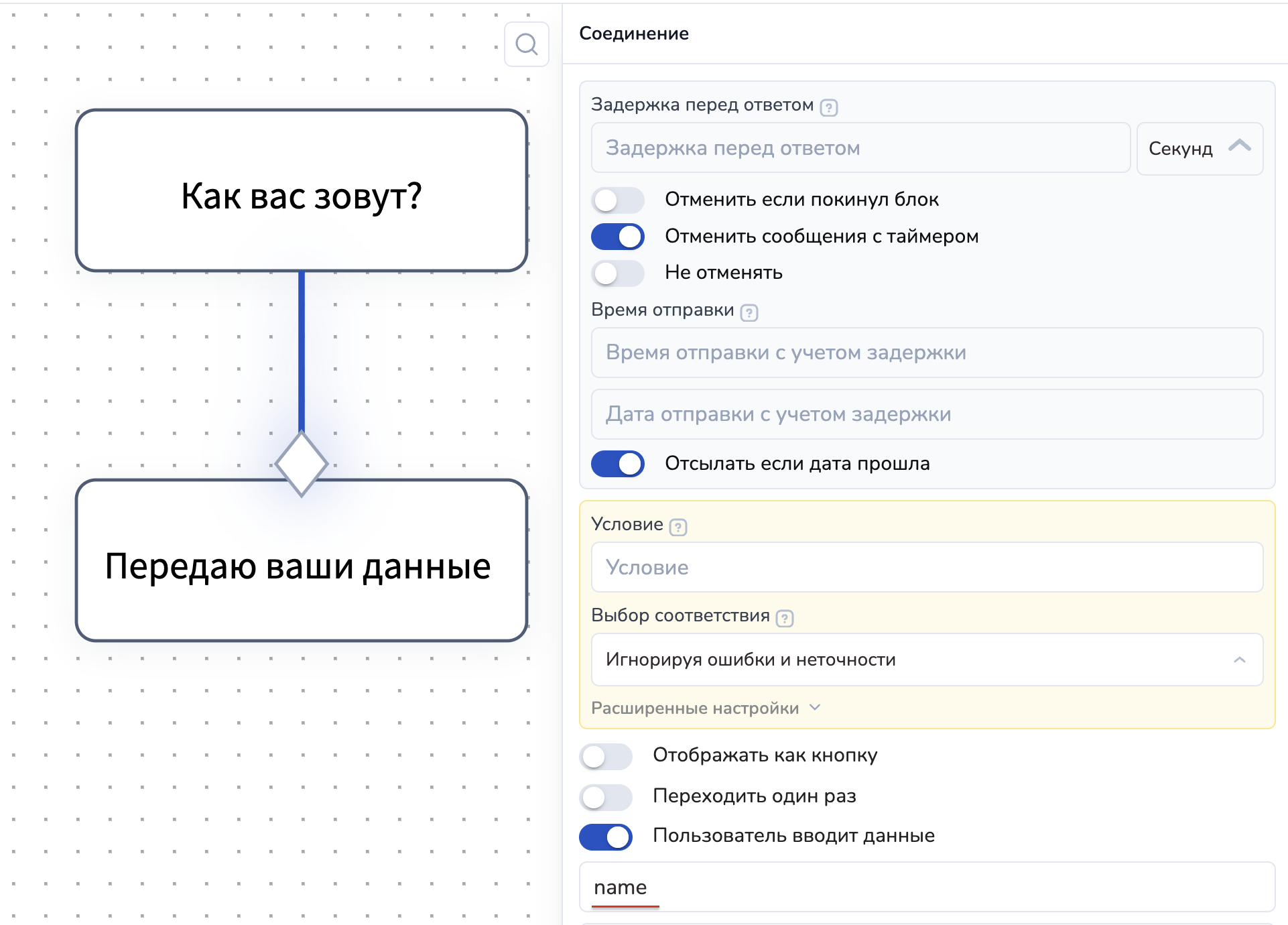
Task: Open the Секунд time unit dropdown
Action: [1199, 148]
